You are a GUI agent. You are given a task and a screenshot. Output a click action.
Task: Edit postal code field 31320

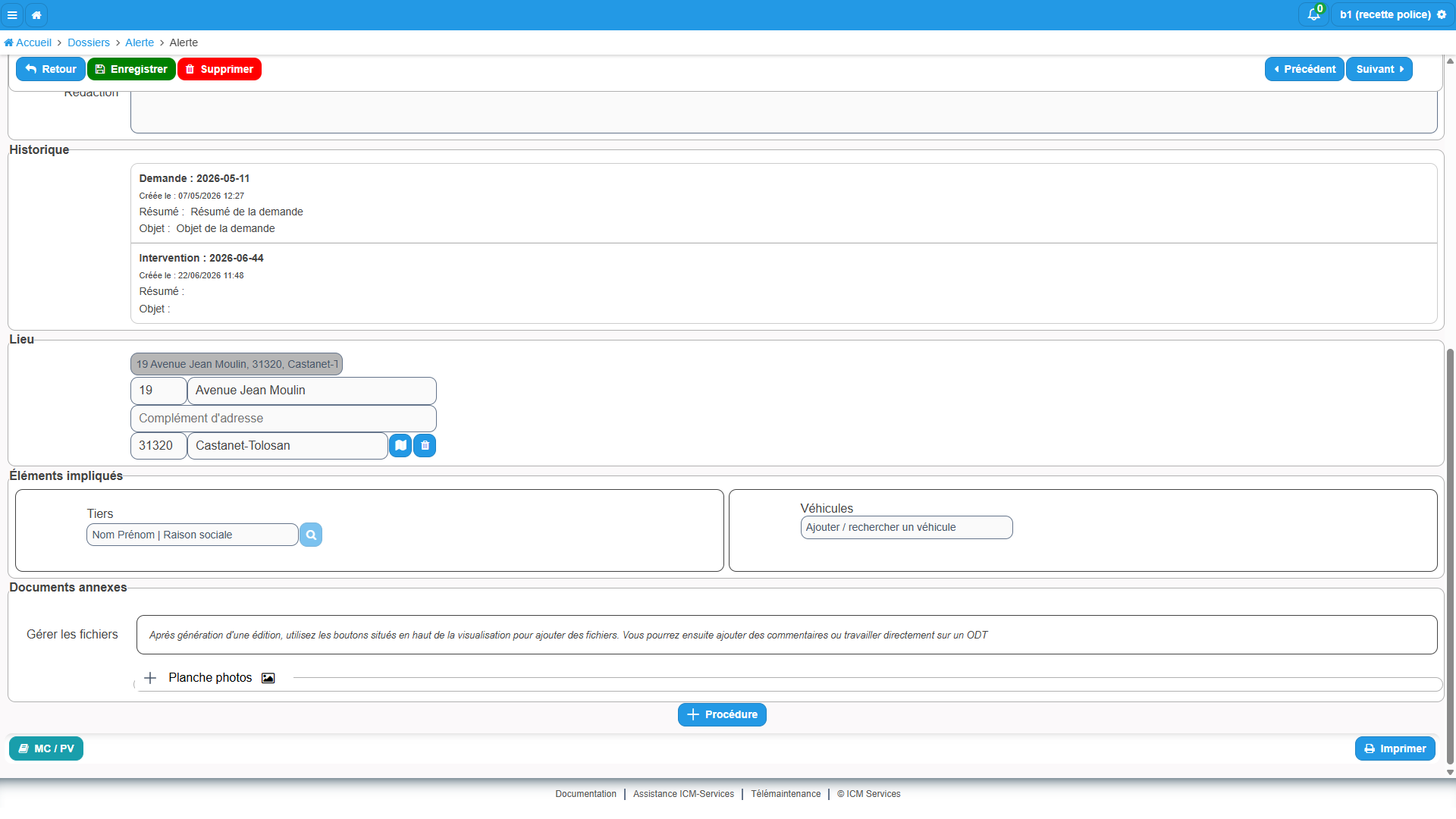pos(158,446)
